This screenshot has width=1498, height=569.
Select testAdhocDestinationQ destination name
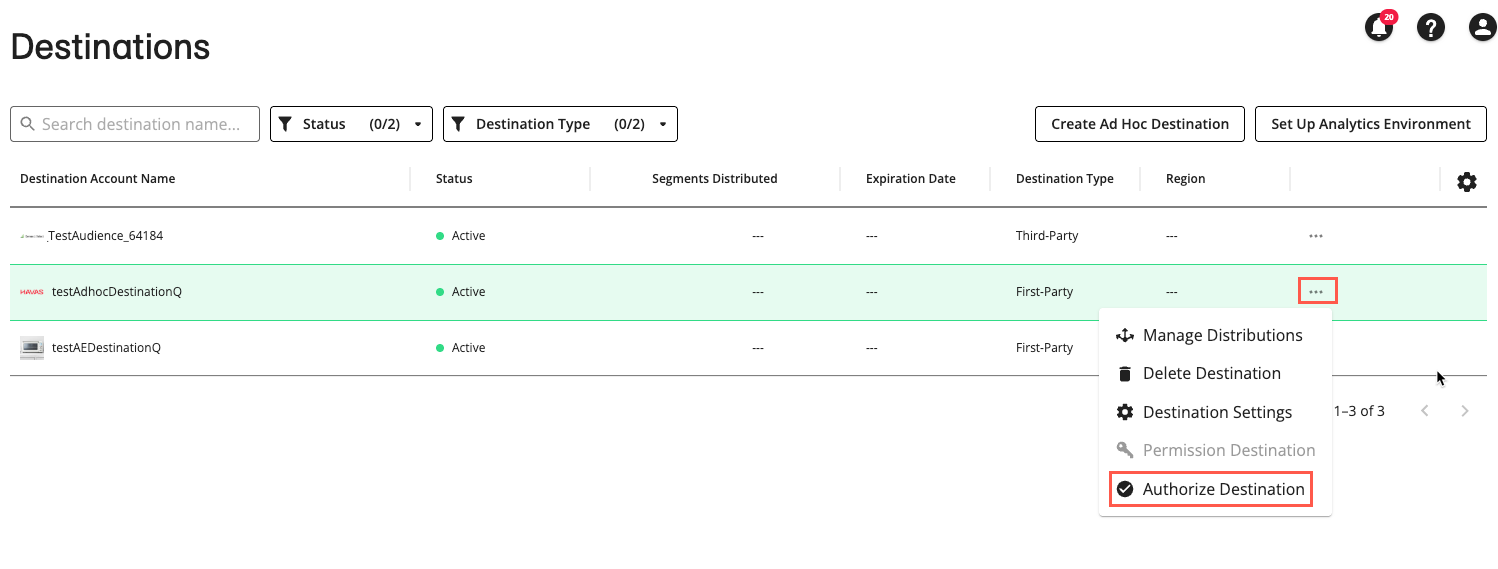coord(117,292)
